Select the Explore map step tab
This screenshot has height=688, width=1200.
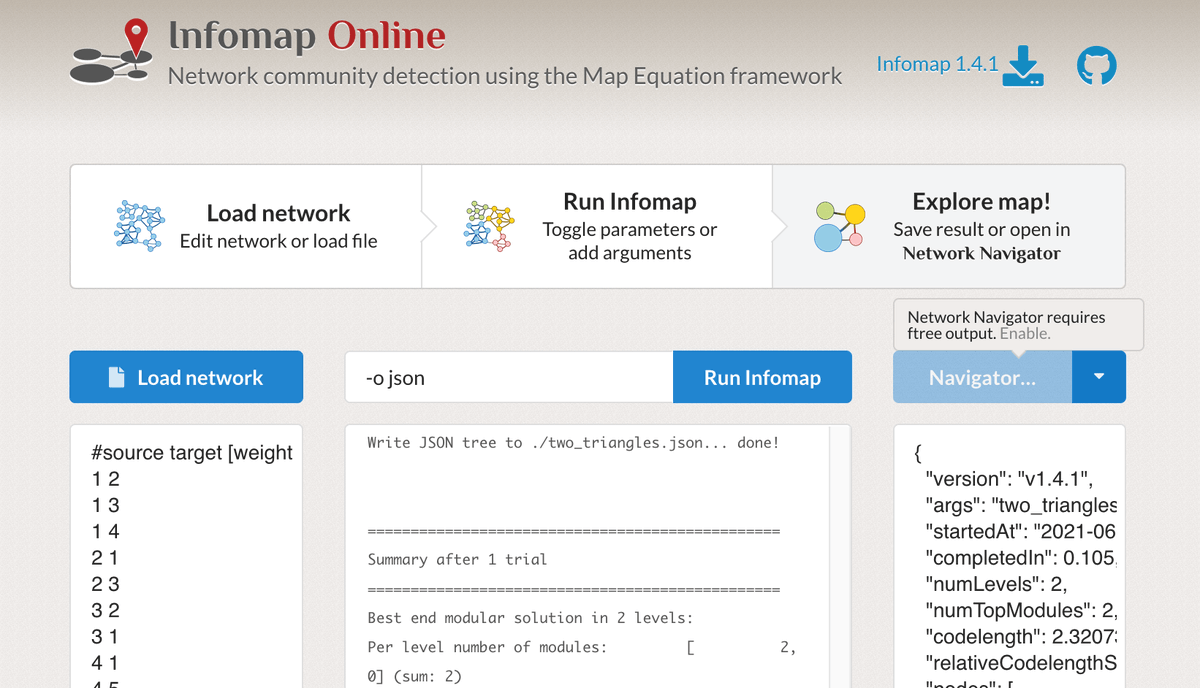[949, 227]
